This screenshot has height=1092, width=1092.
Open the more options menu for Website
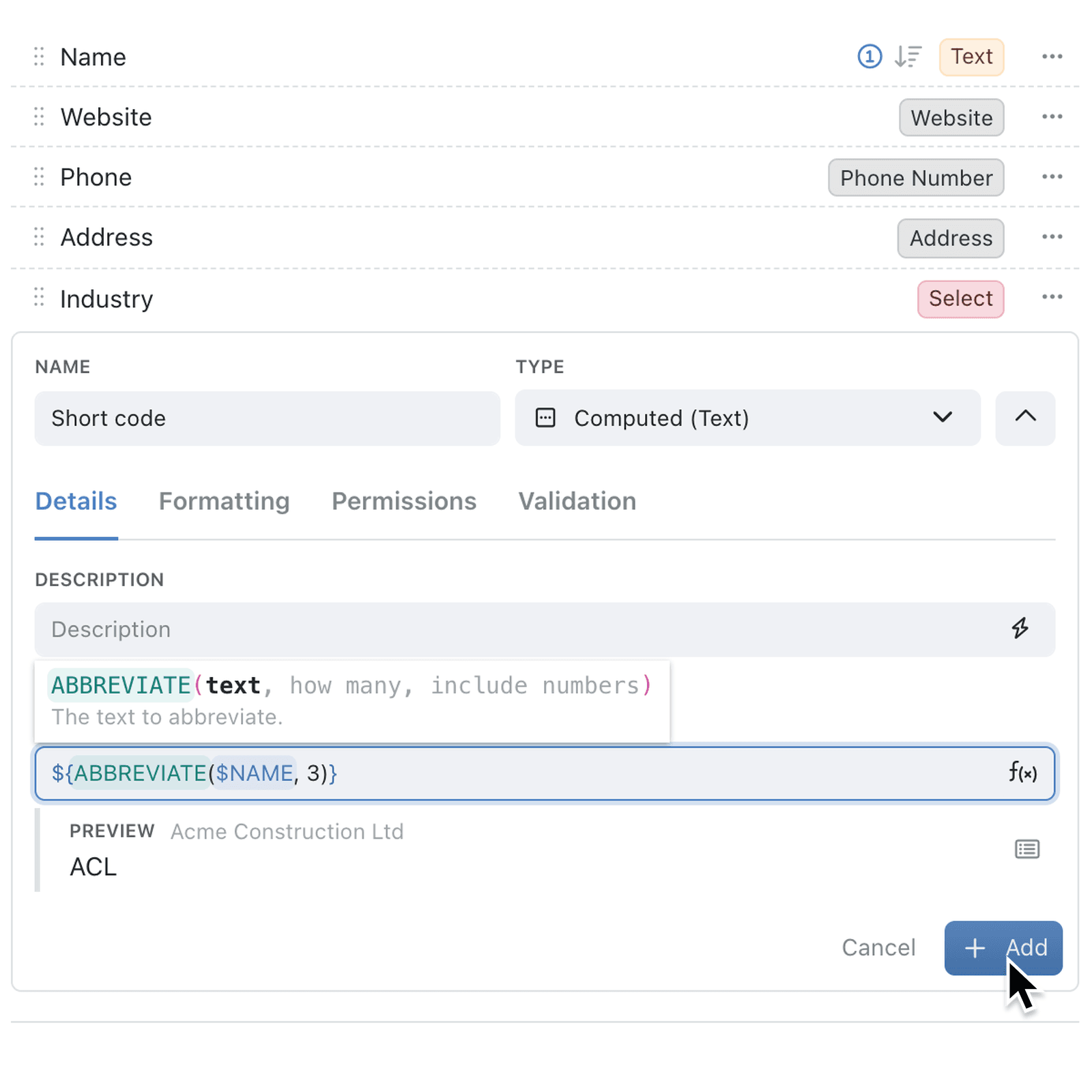tap(1052, 117)
